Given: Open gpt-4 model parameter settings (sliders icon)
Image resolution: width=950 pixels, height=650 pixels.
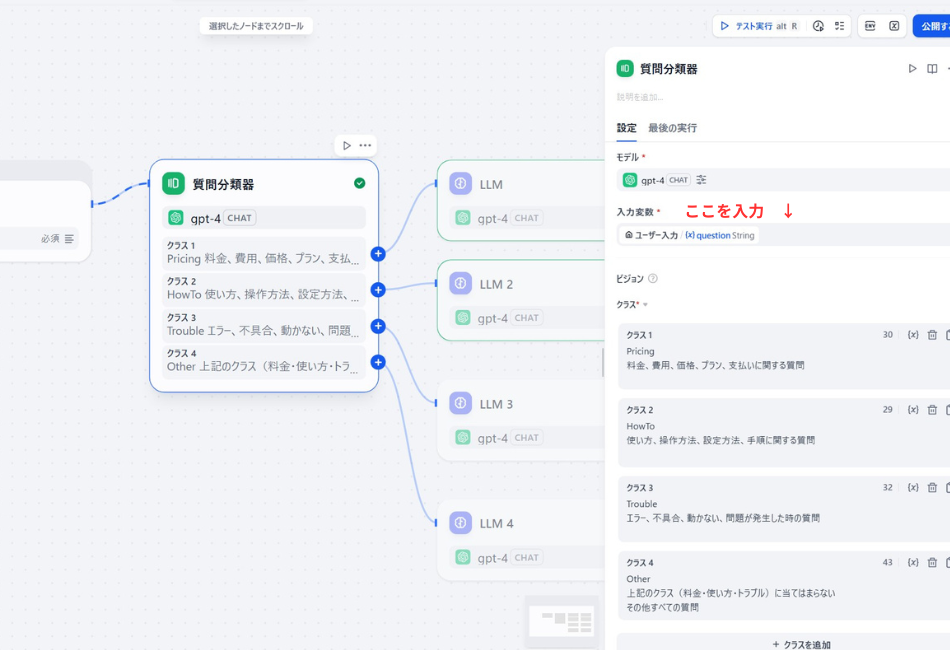Looking at the screenshot, I should 701,180.
